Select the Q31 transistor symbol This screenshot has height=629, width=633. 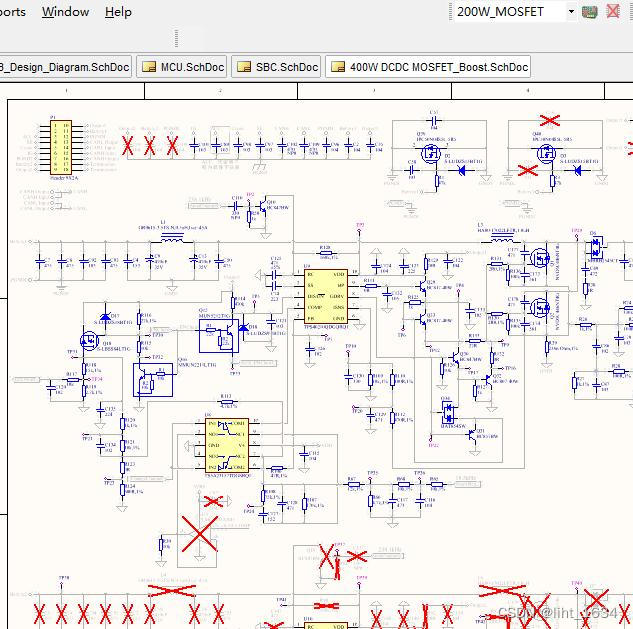(472, 434)
